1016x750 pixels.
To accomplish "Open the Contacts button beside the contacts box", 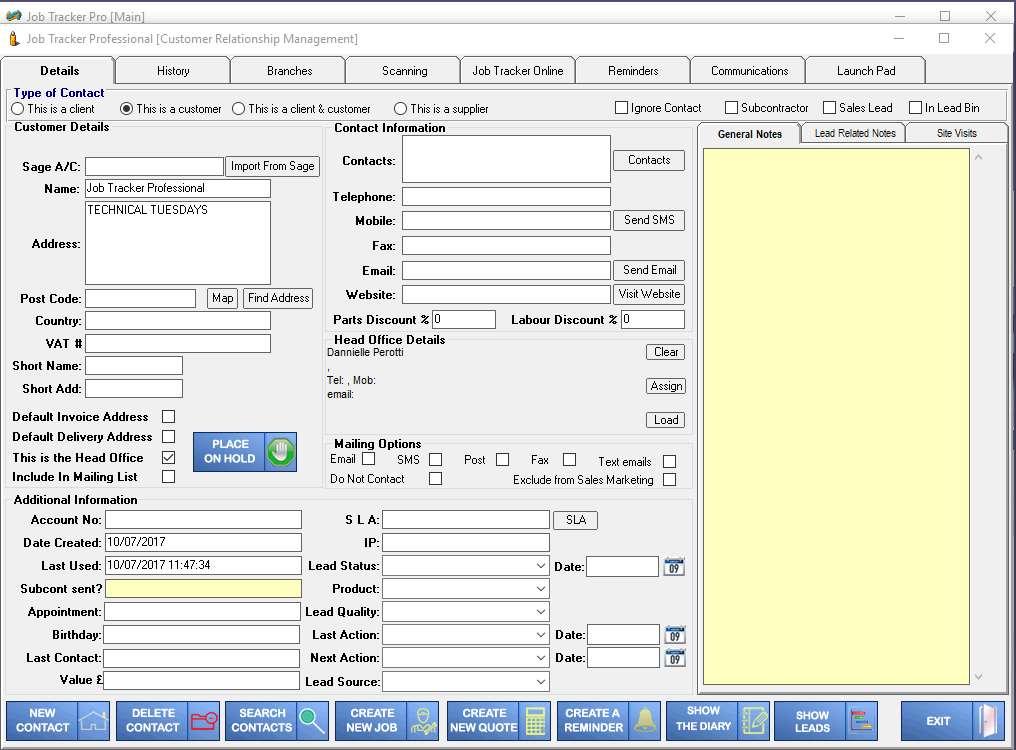I will (649, 160).
